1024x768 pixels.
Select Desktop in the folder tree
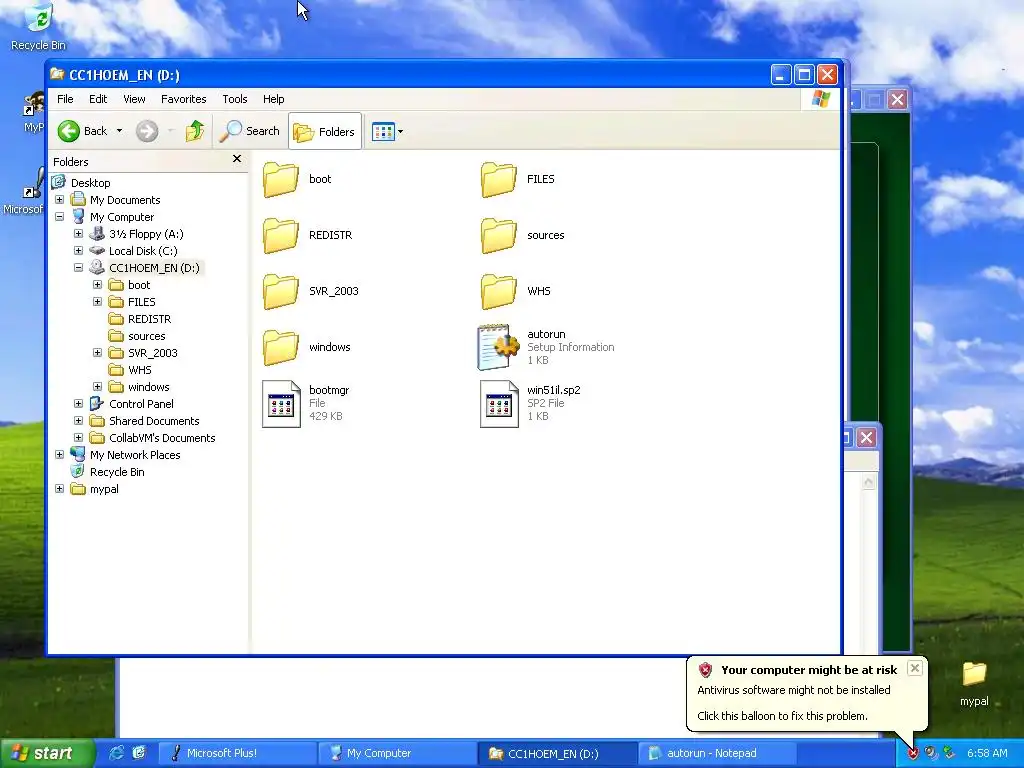pos(90,183)
